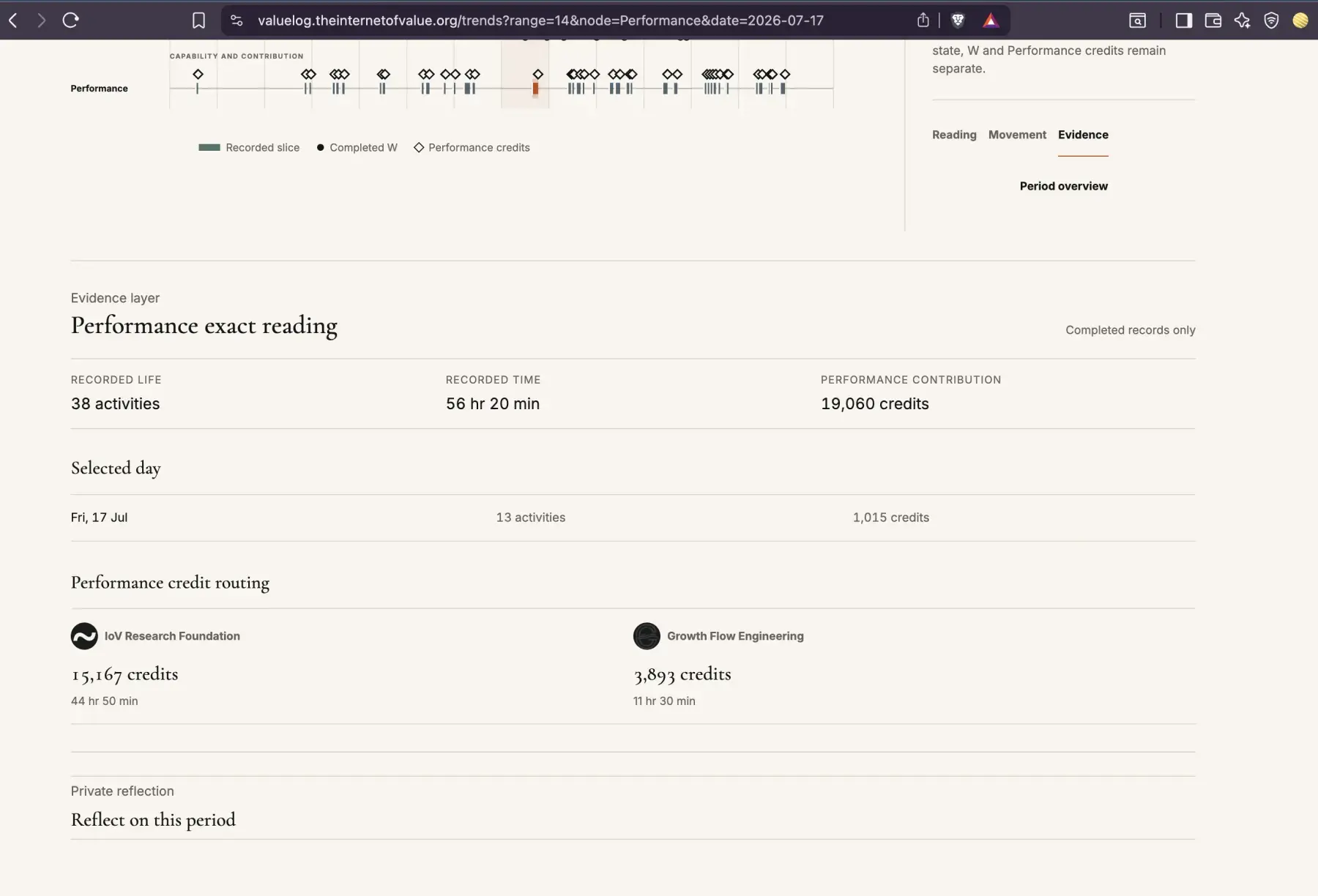The width and height of the screenshot is (1318, 896).
Task: Click the '3,893 credits' figure
Action: click(x=682, y=674)
